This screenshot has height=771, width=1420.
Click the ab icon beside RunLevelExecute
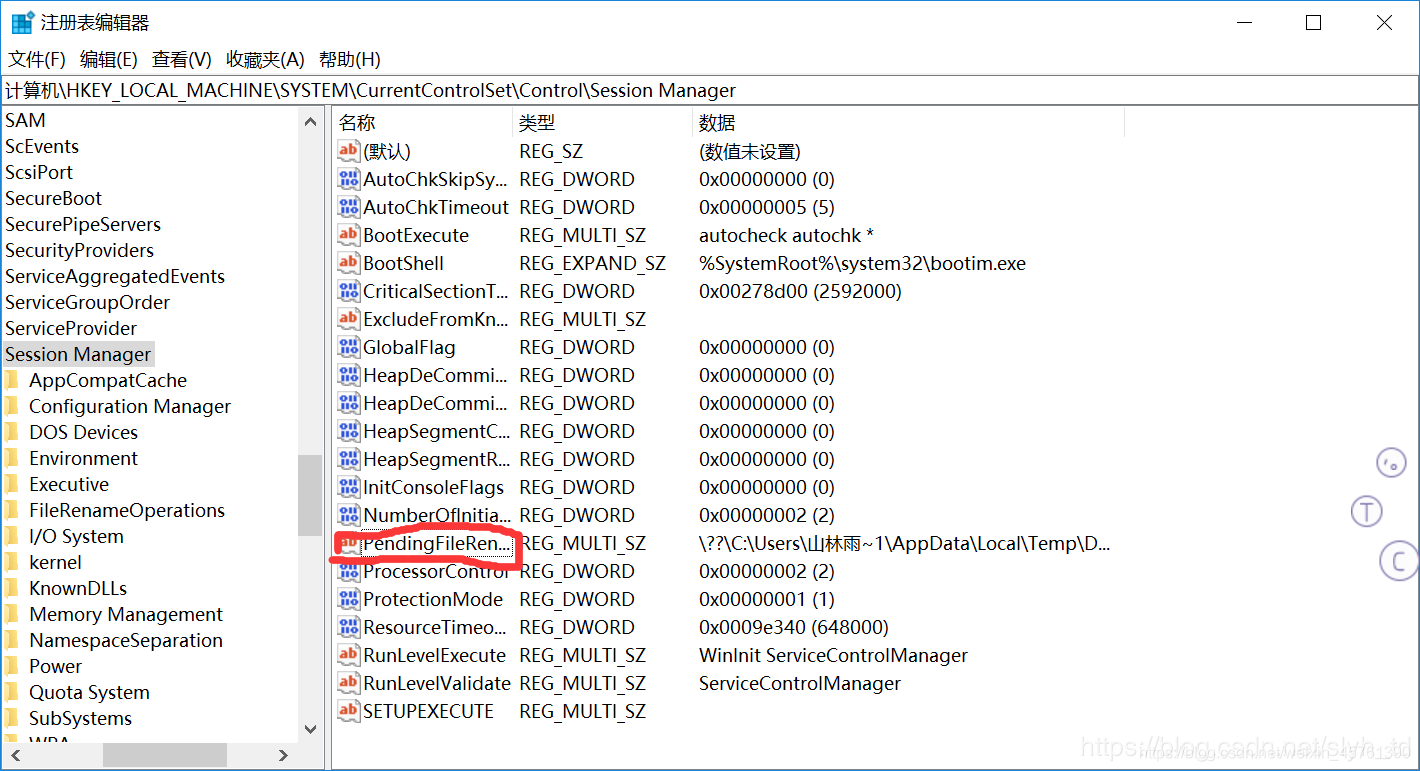(x=348, y=655)
